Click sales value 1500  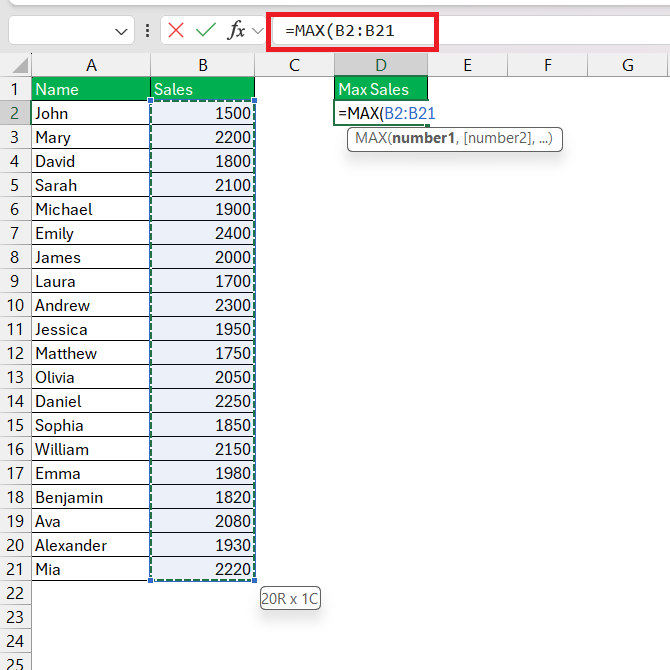click(203, 113)
